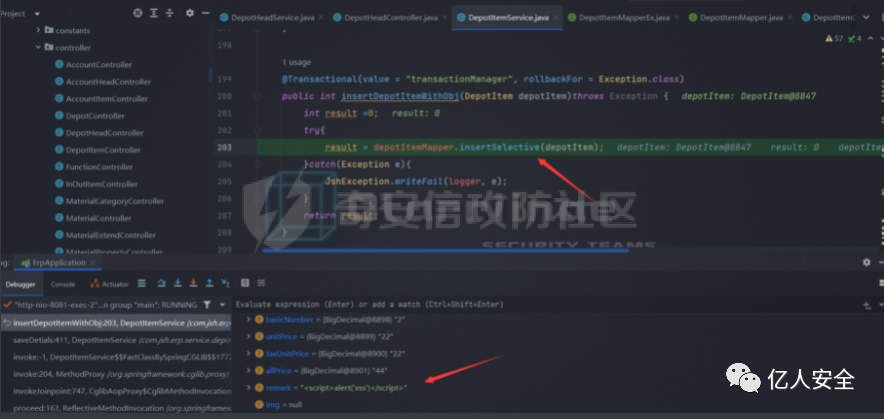Open Debug tool window gear settings
This screenshot has width=884, height=419.
point(866,263)
